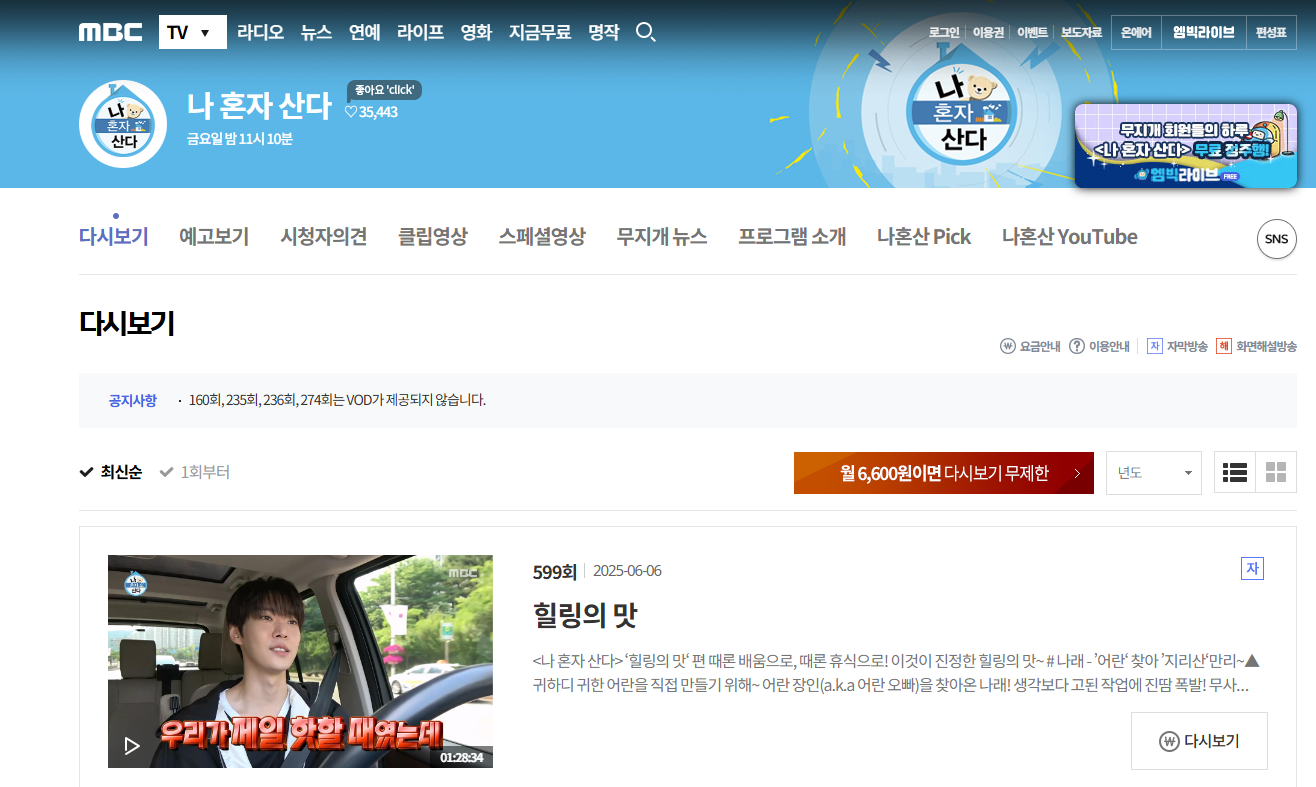This screenshot has height=787, width=1316.
Task: Click the 자막방송 subtitle badge icon
Action: click(1156, 345)
